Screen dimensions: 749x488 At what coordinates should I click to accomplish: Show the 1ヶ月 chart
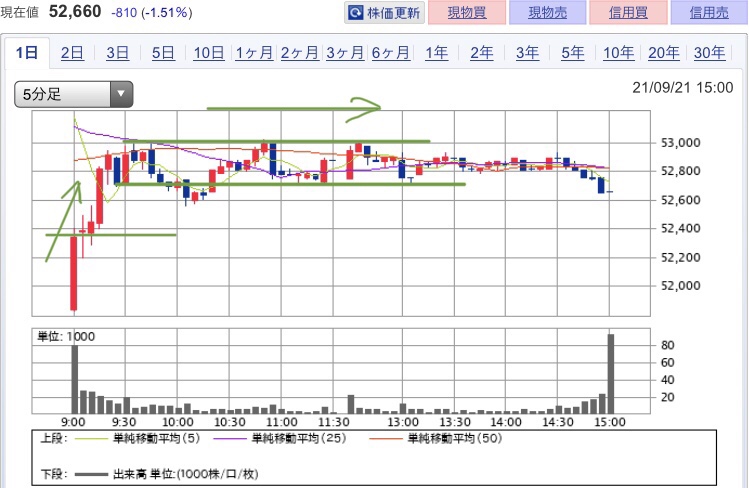pos(254,53)
